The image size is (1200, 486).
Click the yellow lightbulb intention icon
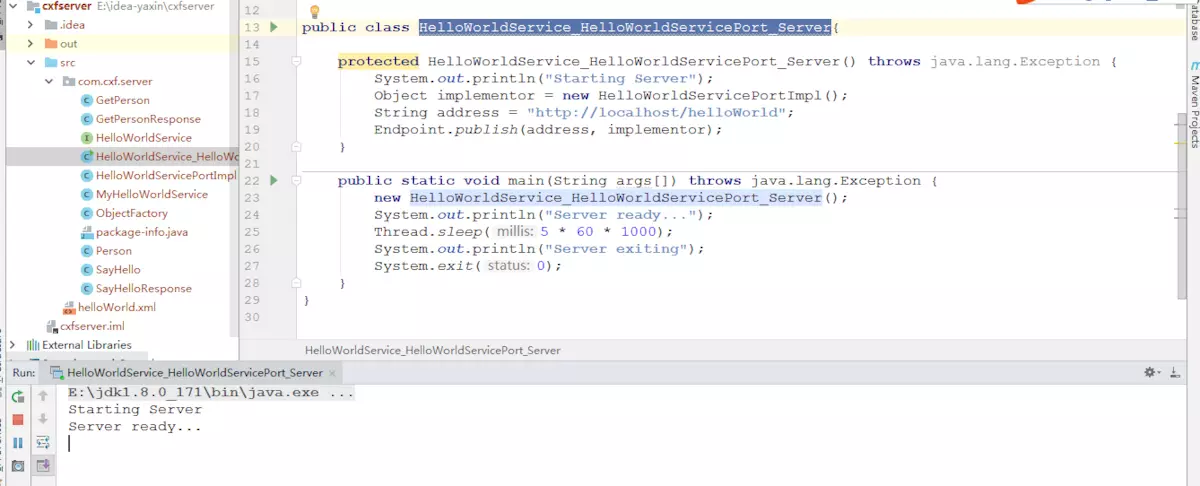314,12
